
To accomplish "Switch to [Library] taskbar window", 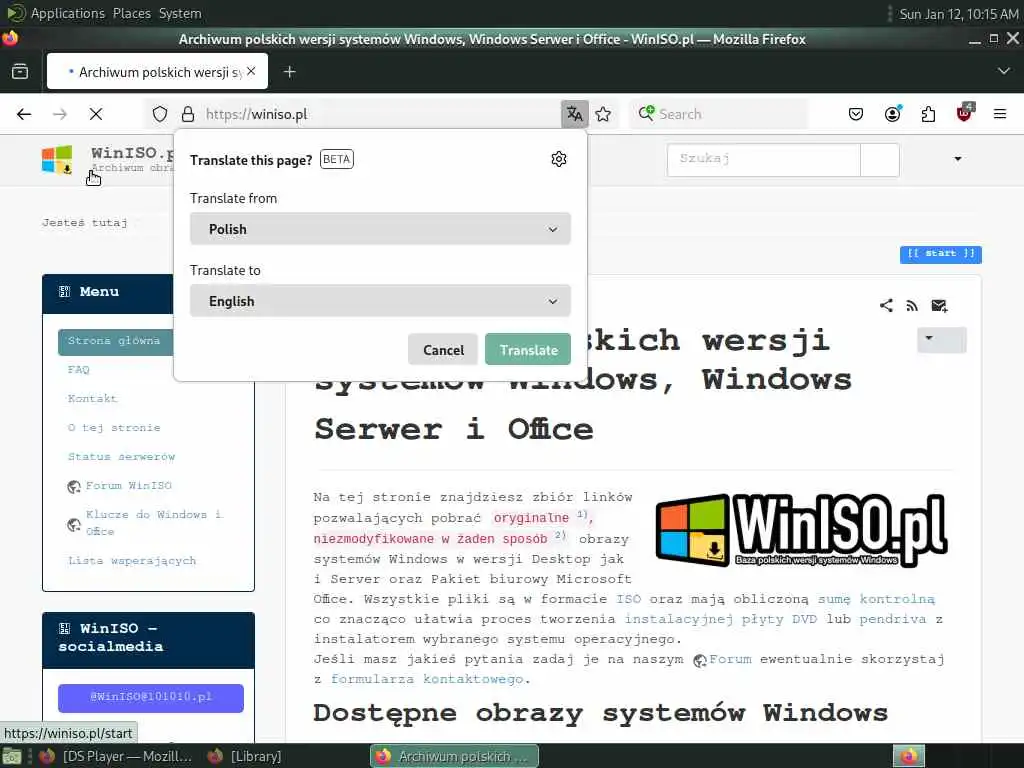I will pos(246,756).
